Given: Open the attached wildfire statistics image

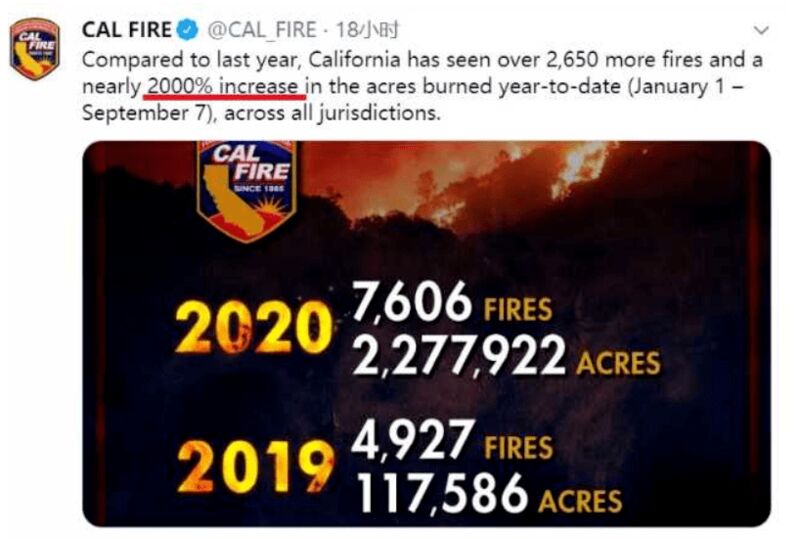Looking at the screenshot, I should pos(427,334).
